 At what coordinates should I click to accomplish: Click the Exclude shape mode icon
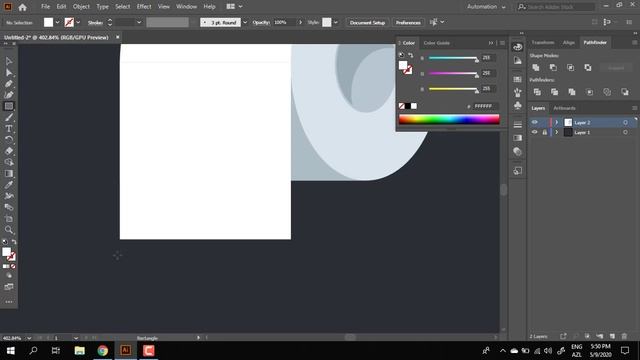pos(588,67)
